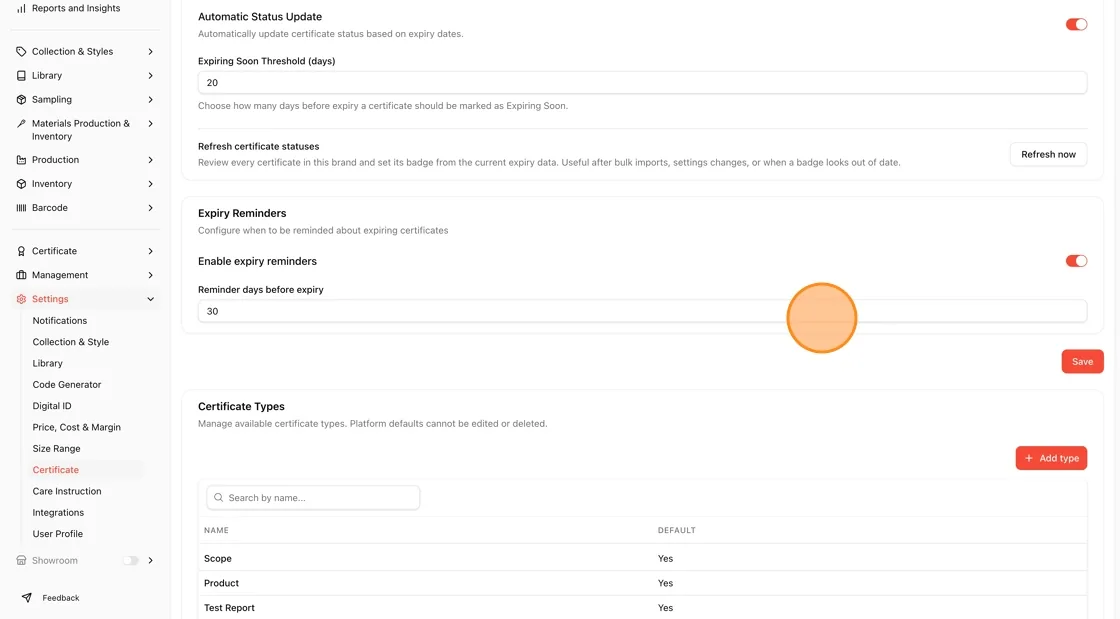Click the Feedback paper plane icon
The image size is (1120, 619).
point(26,598)
